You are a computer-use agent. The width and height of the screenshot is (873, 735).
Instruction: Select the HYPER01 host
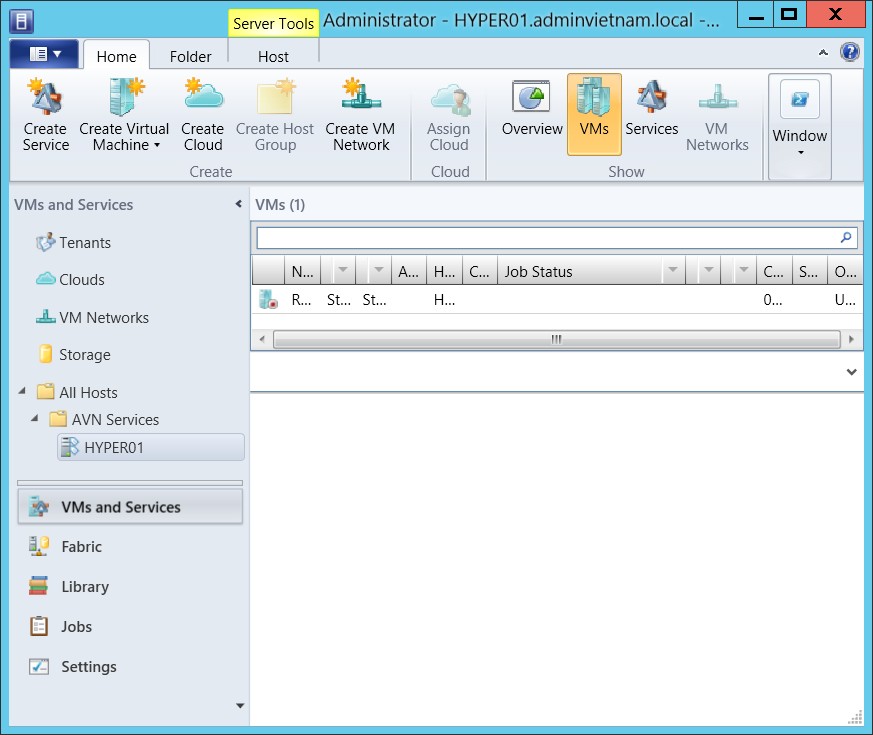coord(150,447)
